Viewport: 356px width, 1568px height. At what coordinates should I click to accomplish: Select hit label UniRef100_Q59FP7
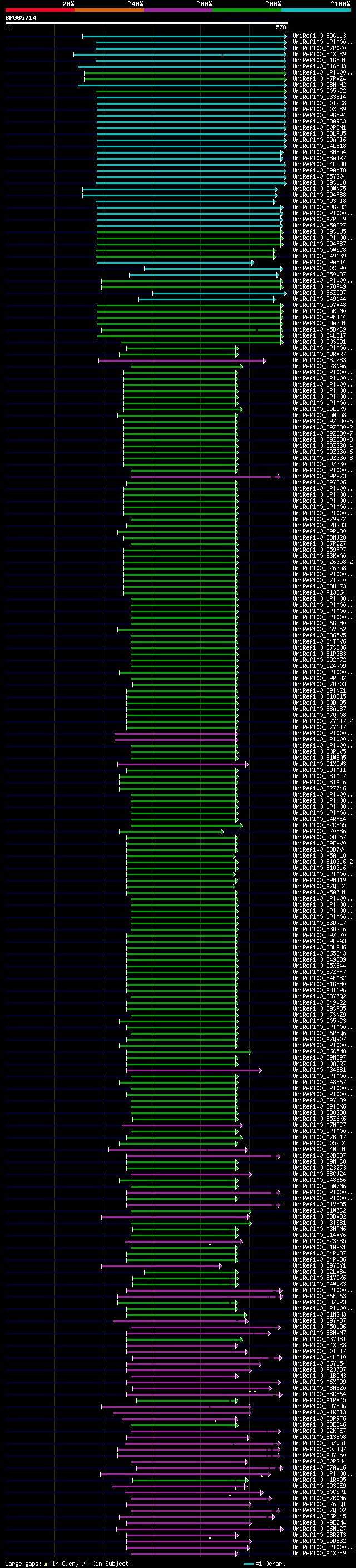(319, 550)
